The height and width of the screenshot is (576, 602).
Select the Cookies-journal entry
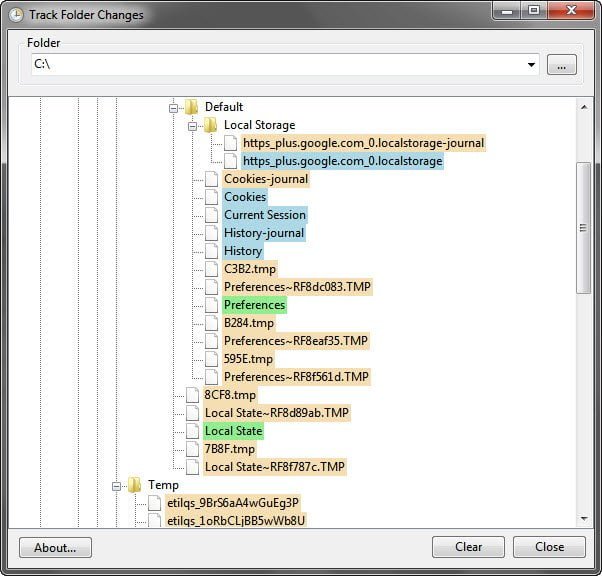(266, 179)
